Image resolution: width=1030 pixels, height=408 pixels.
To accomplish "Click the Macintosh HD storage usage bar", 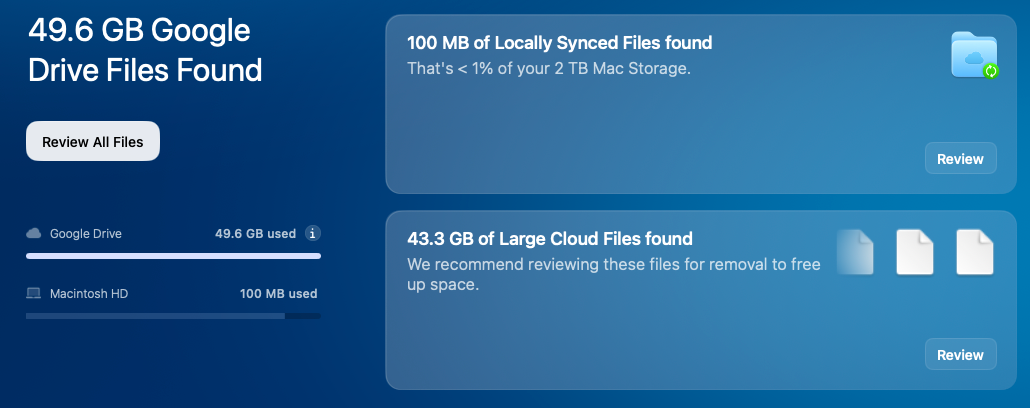I will 173,316.
